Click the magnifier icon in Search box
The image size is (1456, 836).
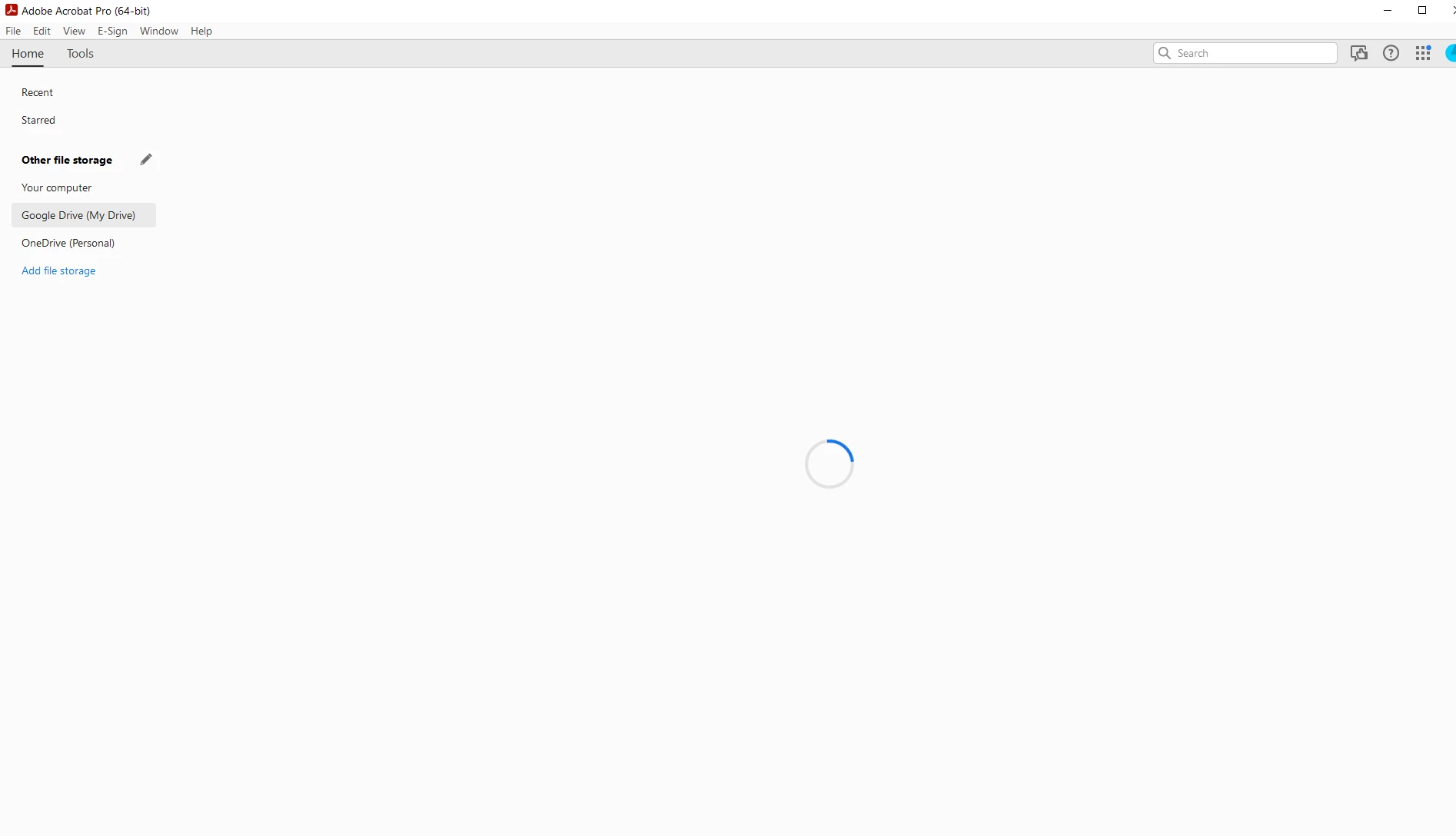click(x=1165, y=53)
